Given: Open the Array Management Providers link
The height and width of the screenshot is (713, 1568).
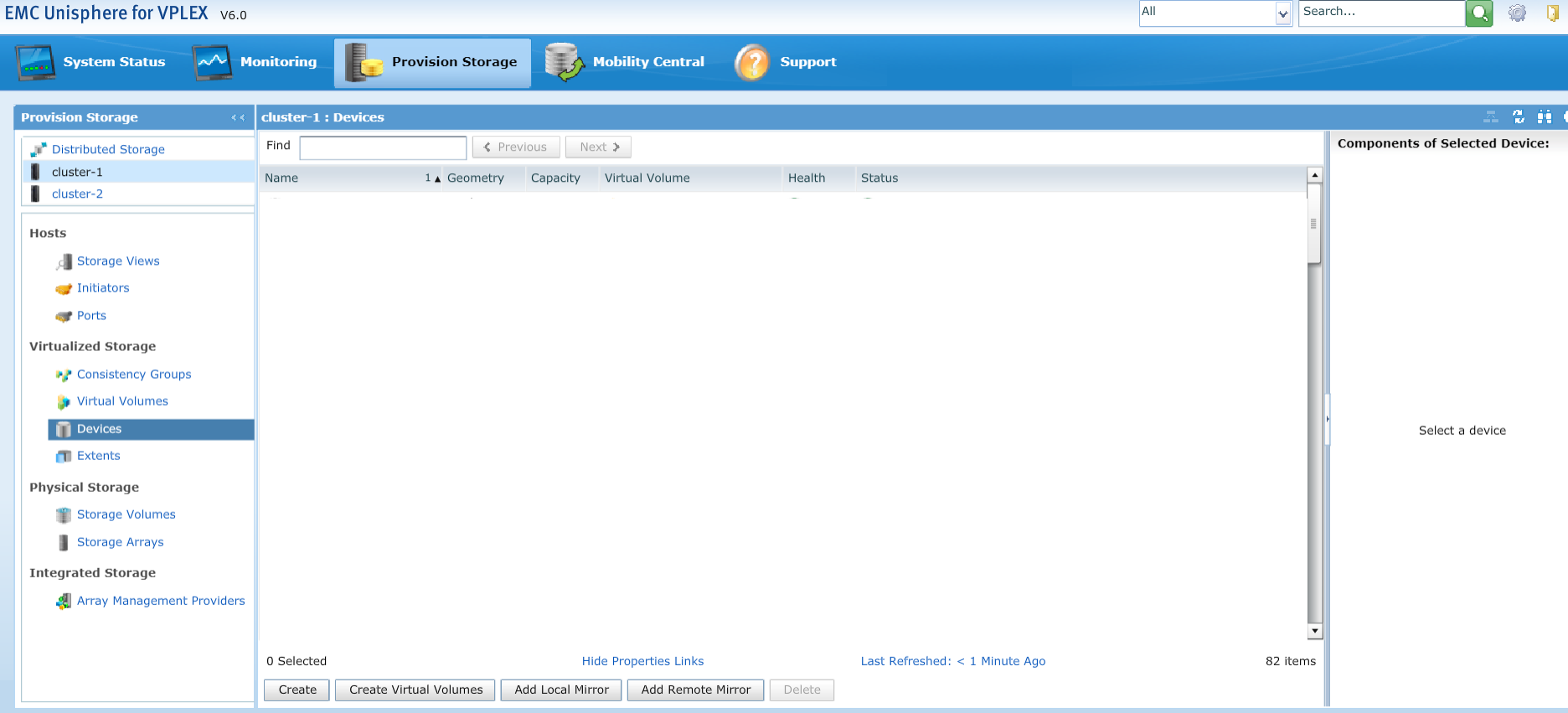Looking at the screenshot, I should 161,601.
